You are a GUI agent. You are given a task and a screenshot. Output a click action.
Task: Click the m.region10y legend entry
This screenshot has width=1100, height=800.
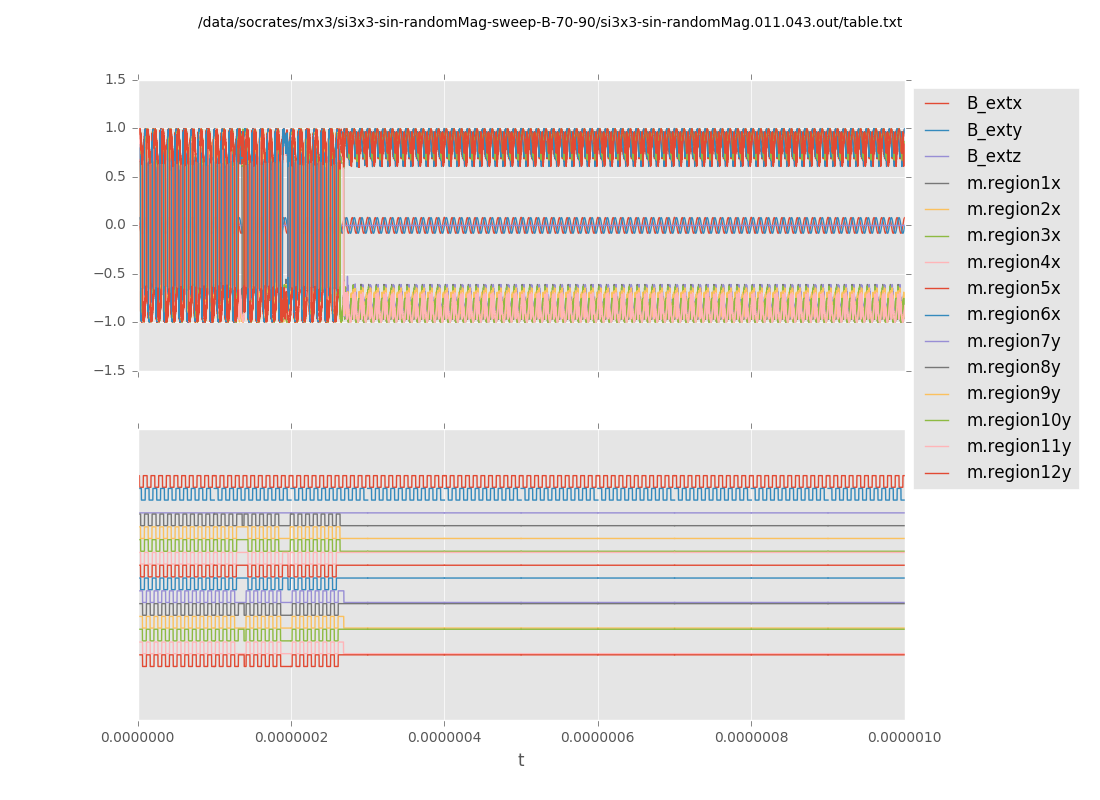coord(1018,420)
